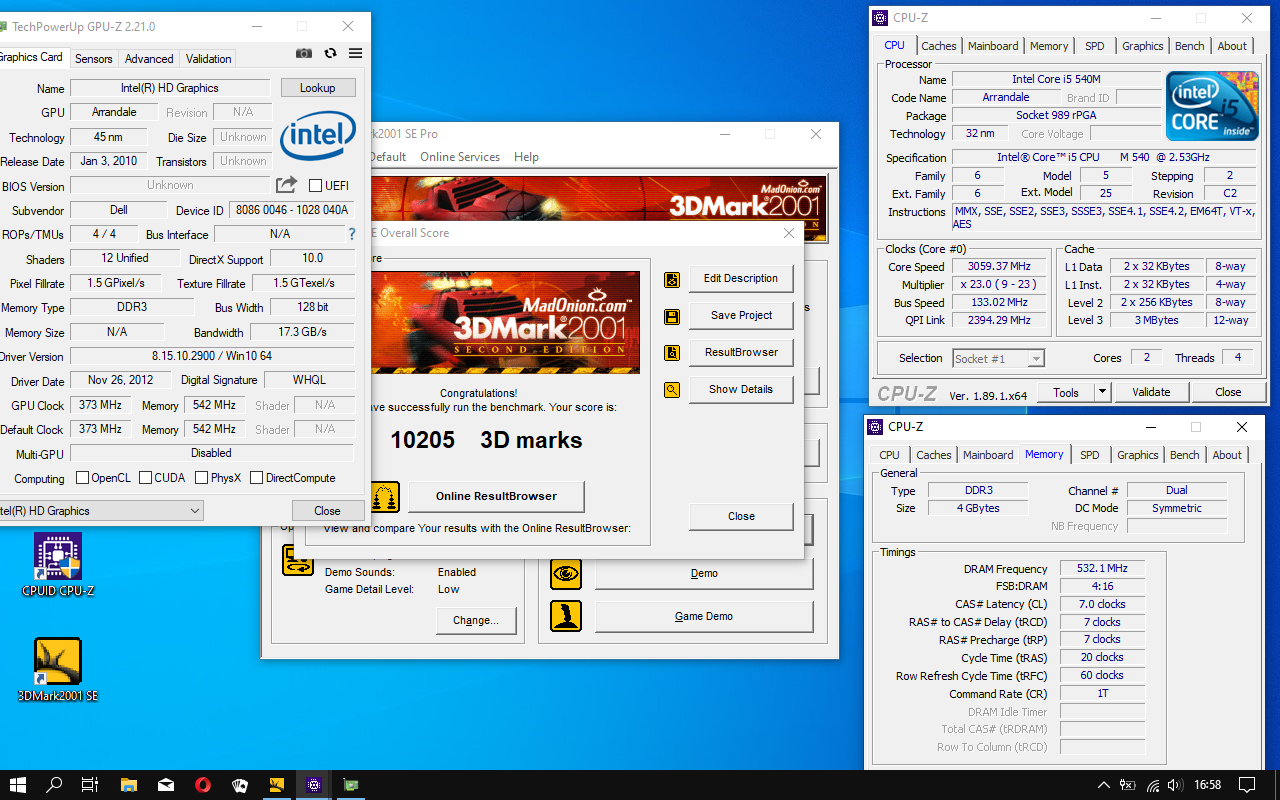The height and width of the screenshot is (800, 1280).
Task: Open 3DMark2001 SE desktop shortcut
Action: 58,670
